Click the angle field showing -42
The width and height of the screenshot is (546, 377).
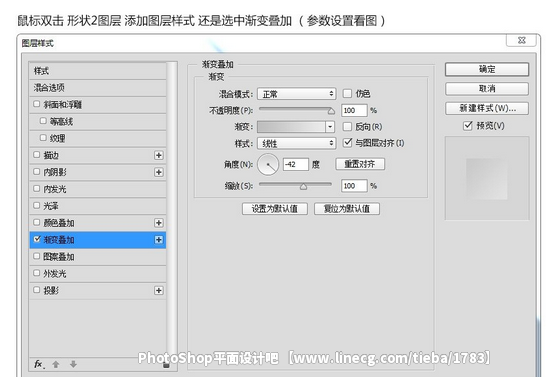point(296,164)
